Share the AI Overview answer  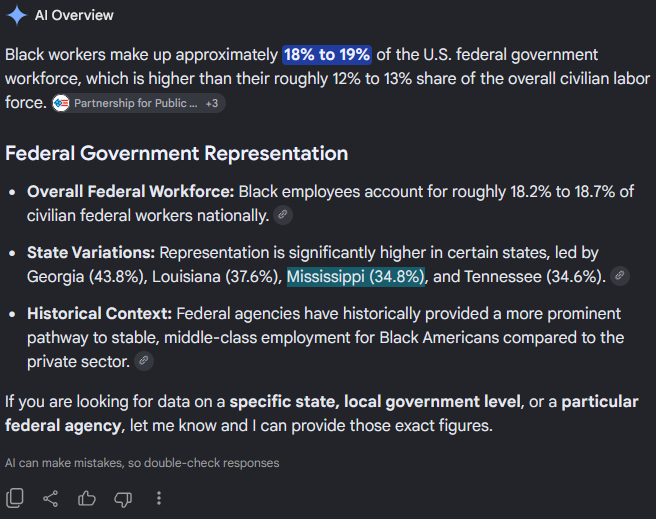pos(51,499)
